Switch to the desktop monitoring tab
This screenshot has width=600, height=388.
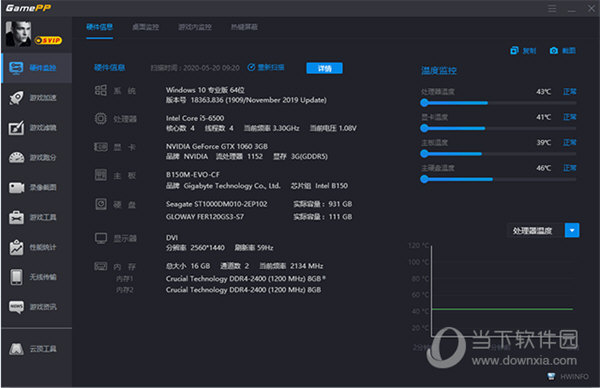(145, 27)
